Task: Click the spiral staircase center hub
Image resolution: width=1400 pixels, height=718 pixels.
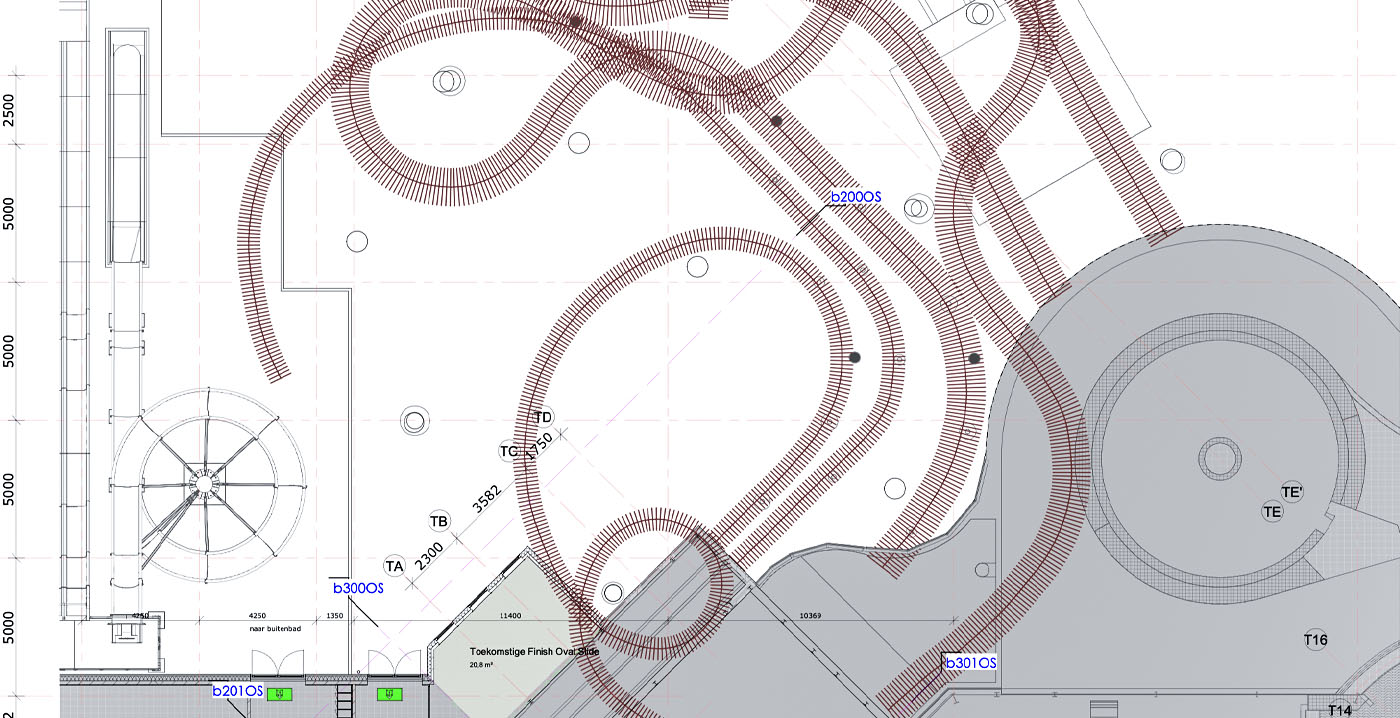Action: coord(203,484)
